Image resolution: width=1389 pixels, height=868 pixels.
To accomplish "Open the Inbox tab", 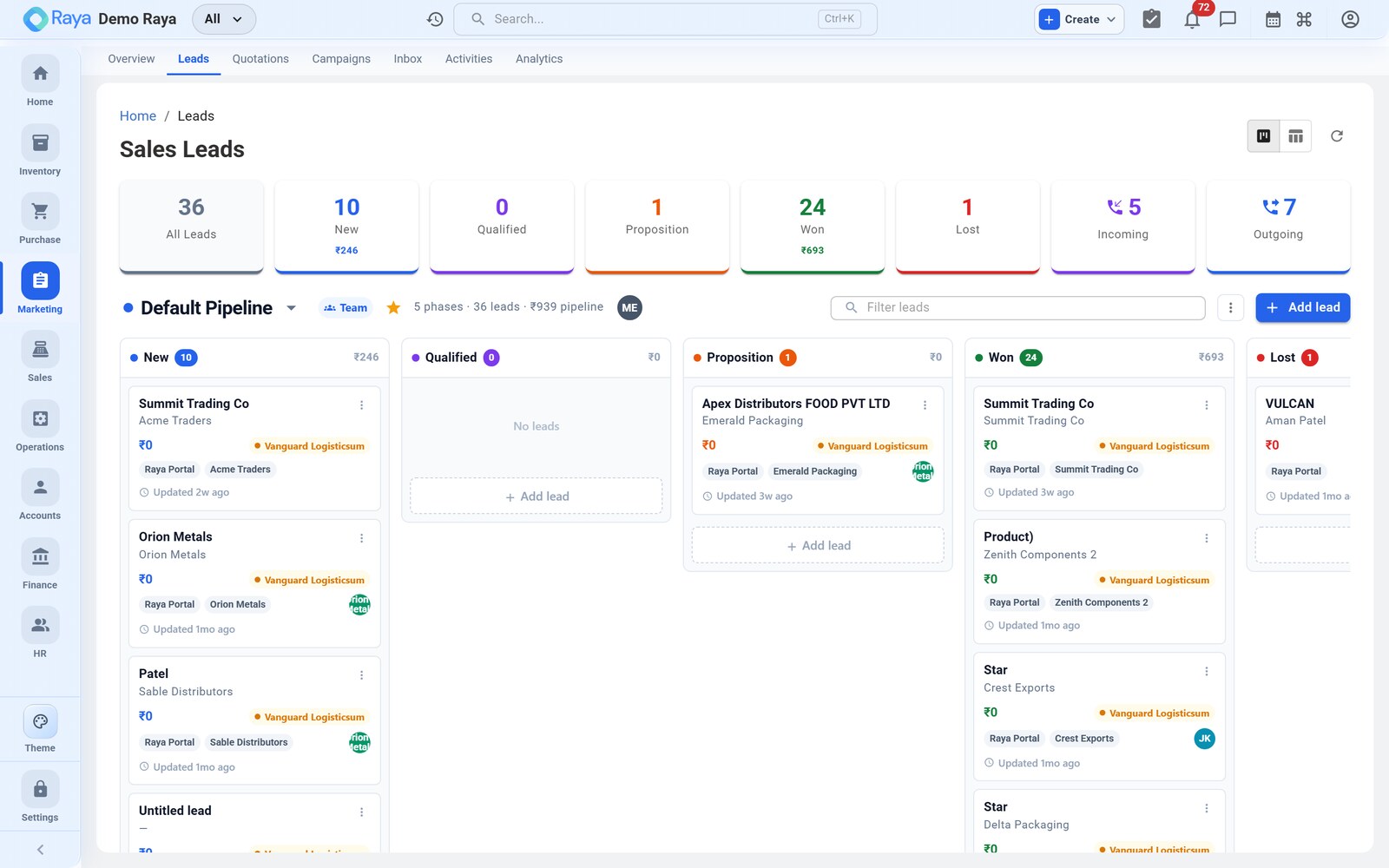I will tap(408, 59).
